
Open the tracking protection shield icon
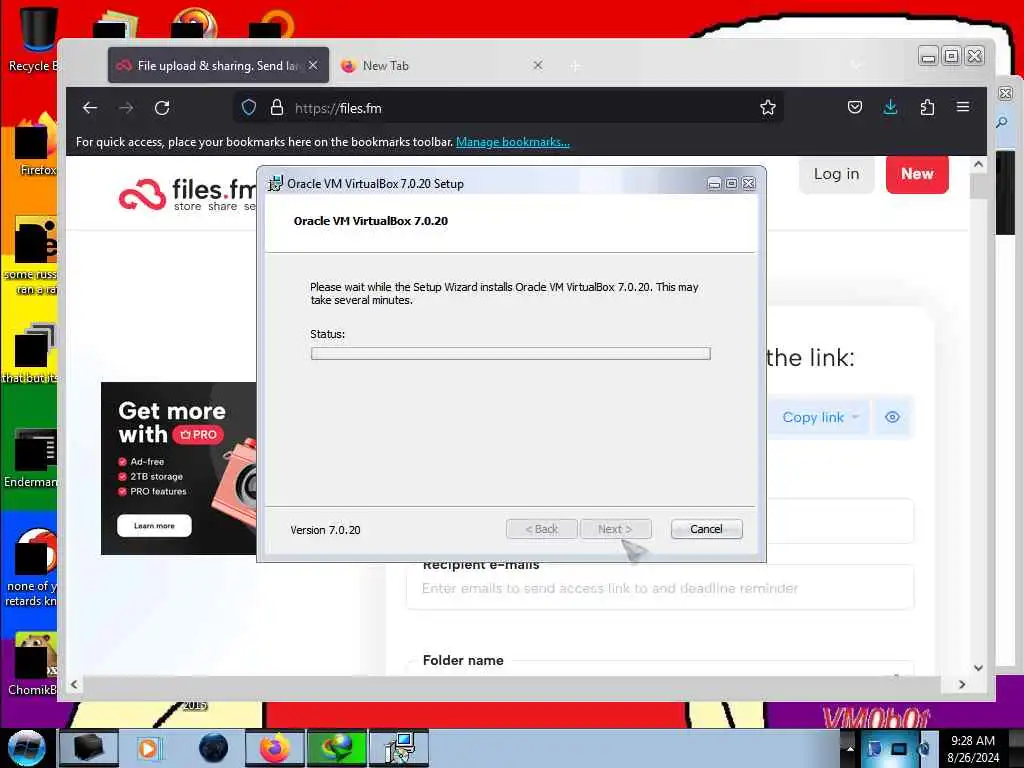point(249,108)
